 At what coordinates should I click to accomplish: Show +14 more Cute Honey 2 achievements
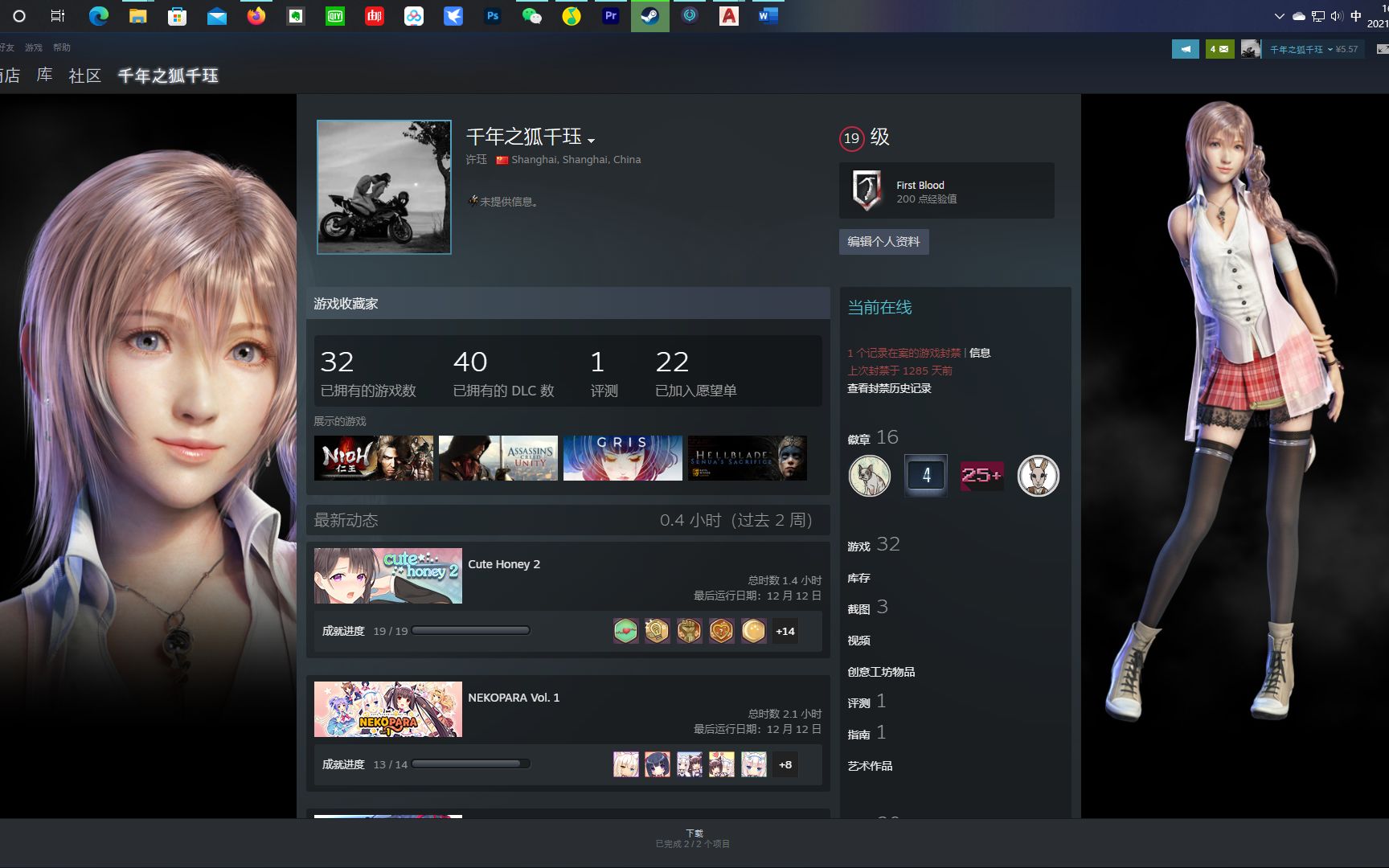[x=785, y=631]
